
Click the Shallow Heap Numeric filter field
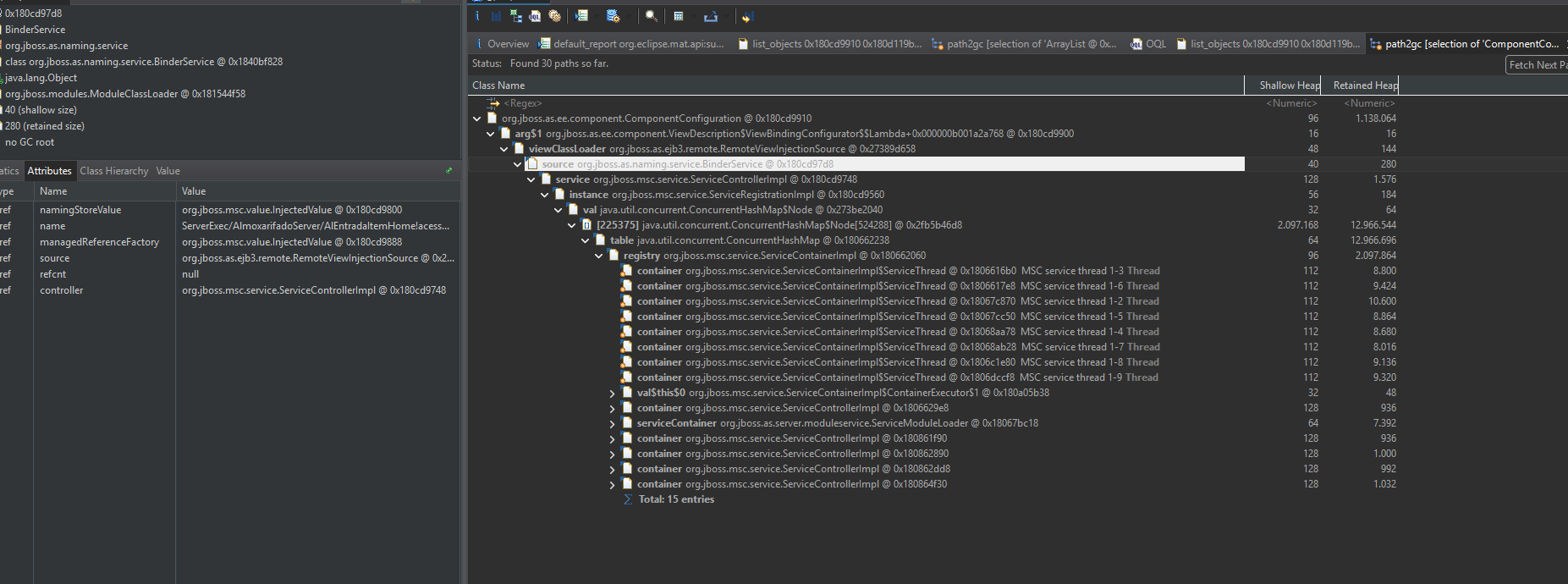point(1283,103)
